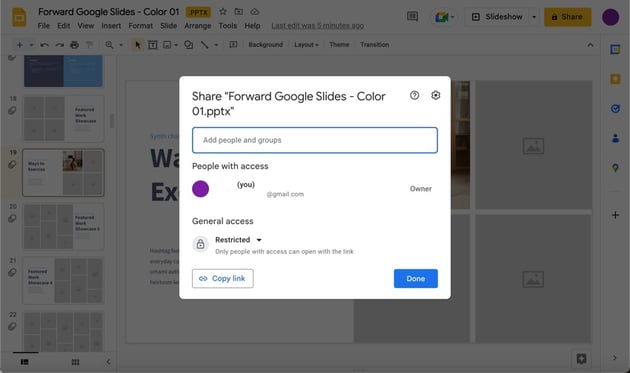Click the Add comment toolbar icon
Viewport: 630px width, 373px height.
pyautogui.click(x=233, y=45)
